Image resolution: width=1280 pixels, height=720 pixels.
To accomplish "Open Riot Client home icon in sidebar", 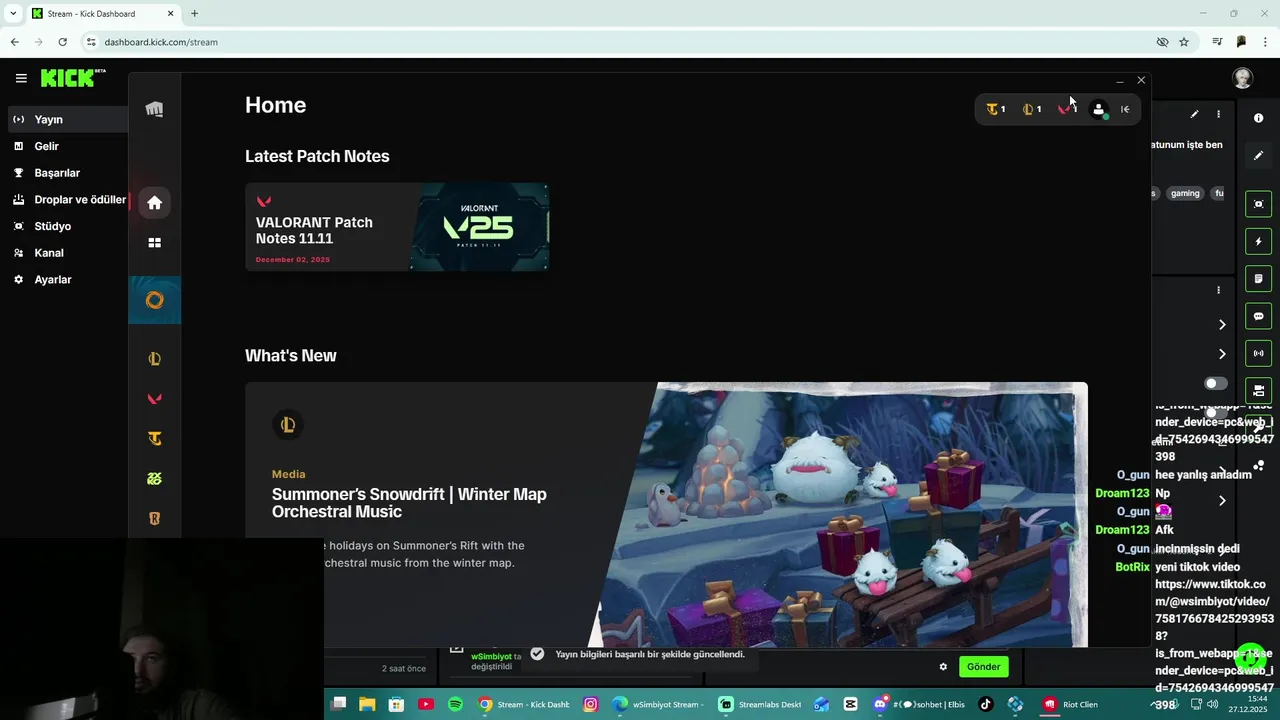I will pos(154,203).
